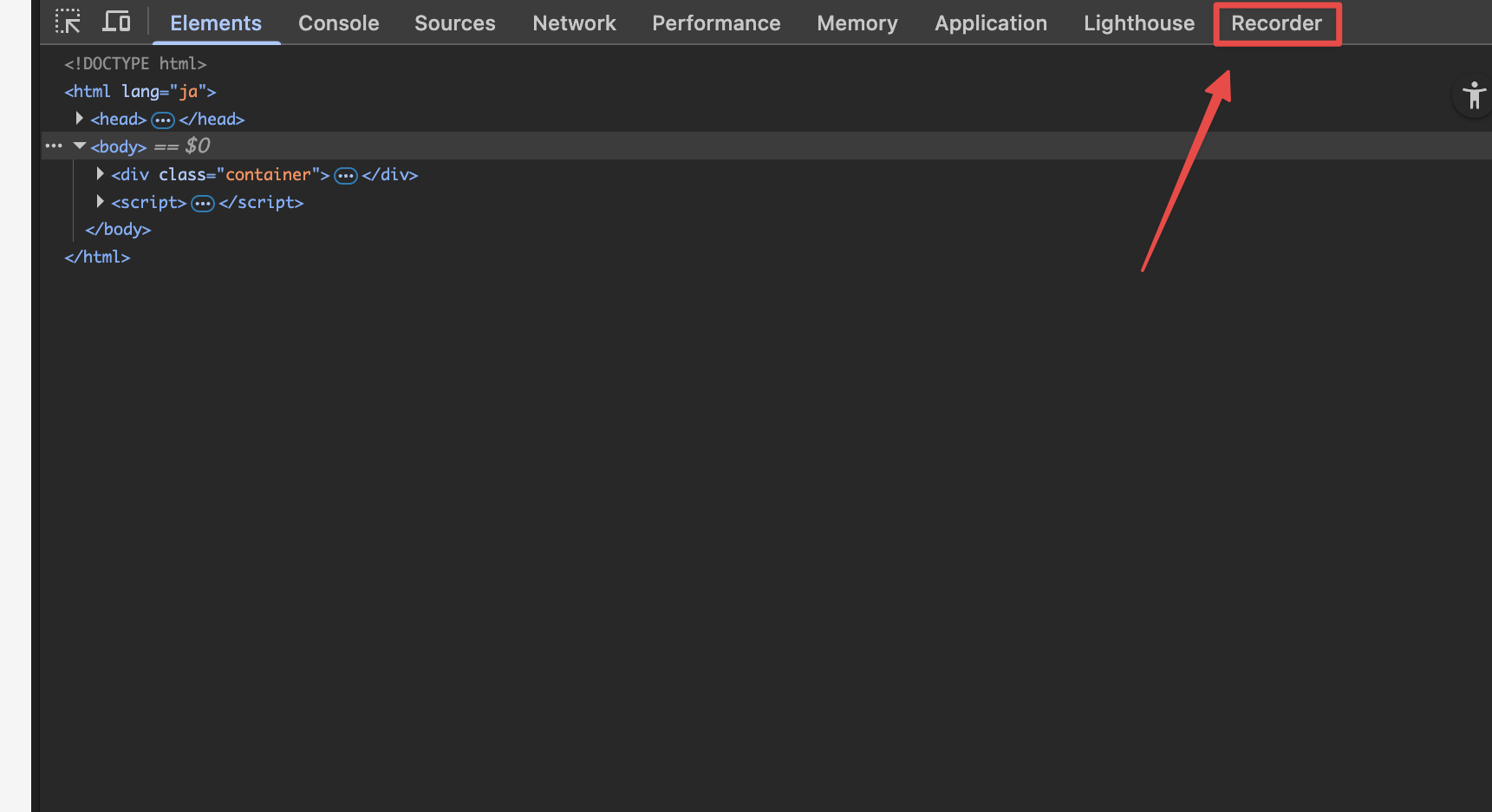
Task: Switch to the Application tab
Action: 991,23
